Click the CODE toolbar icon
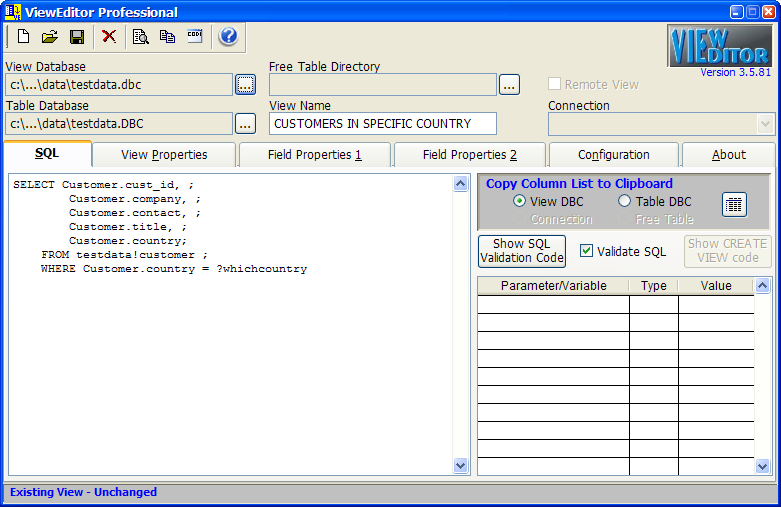The height and width of the screenshot is (507, 781). pos(195,36)
